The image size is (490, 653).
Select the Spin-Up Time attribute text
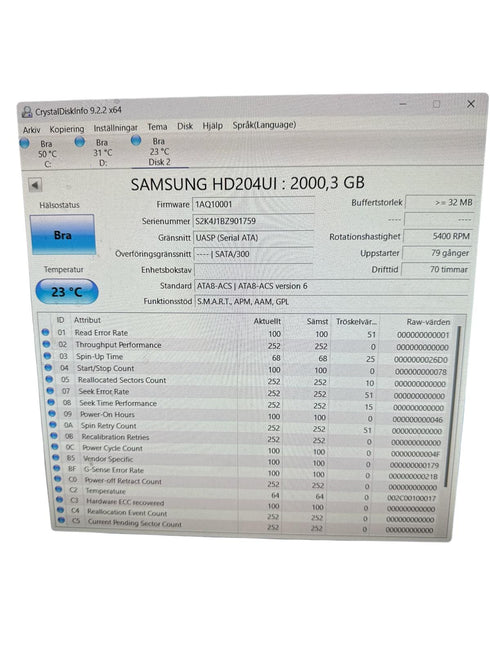(x=99, y=356)
